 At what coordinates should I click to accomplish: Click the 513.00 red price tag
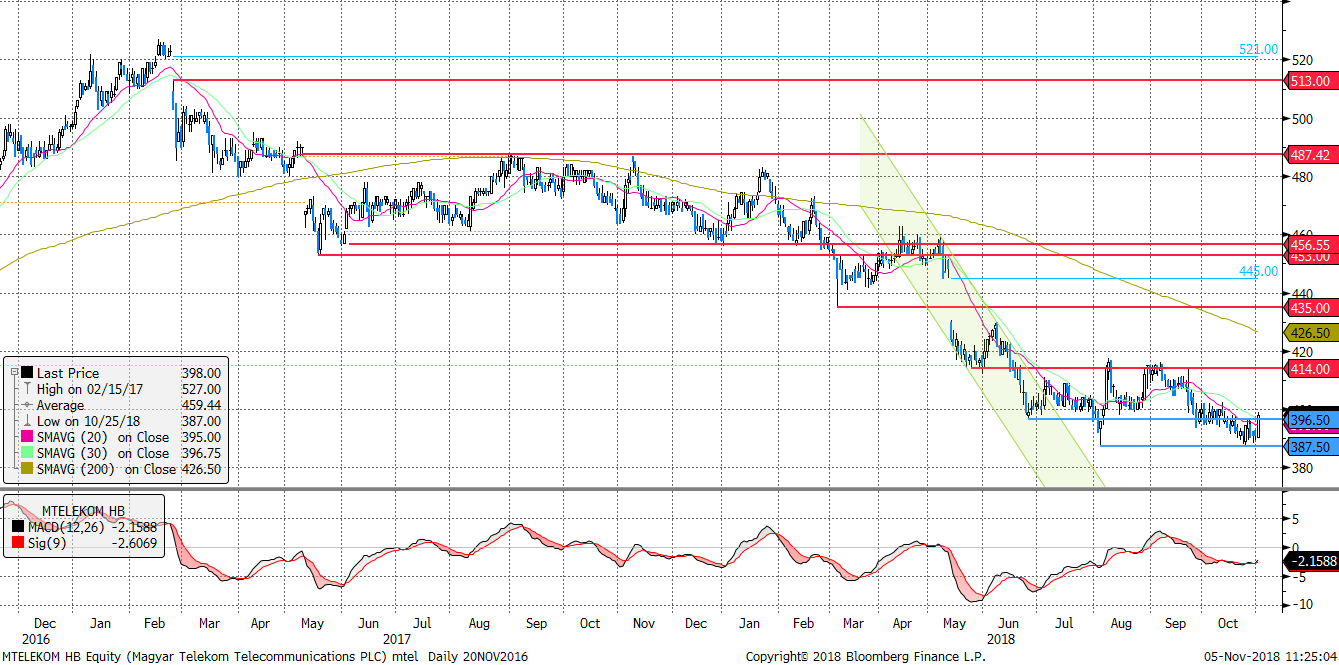[1309, 80]
